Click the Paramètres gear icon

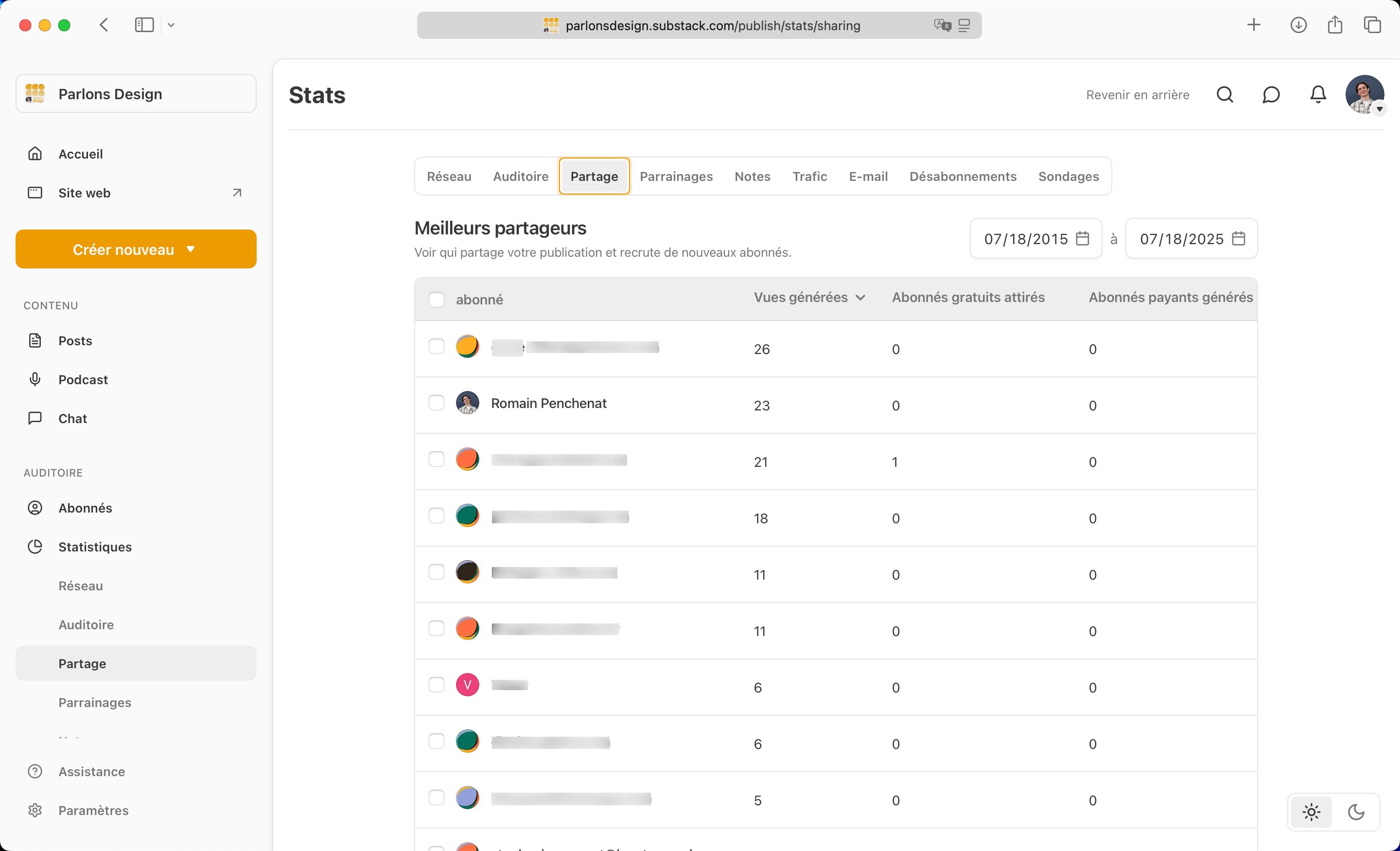pos(35,810)
